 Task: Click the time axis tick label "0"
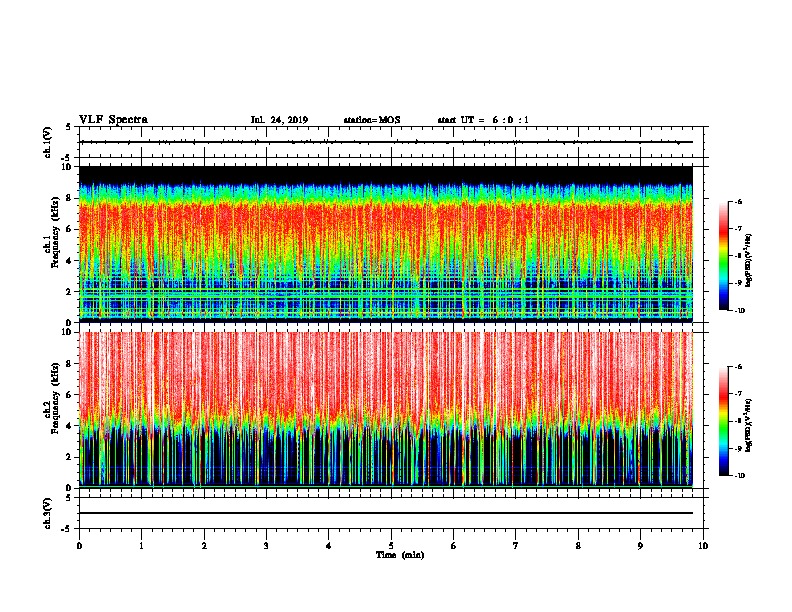79,546
